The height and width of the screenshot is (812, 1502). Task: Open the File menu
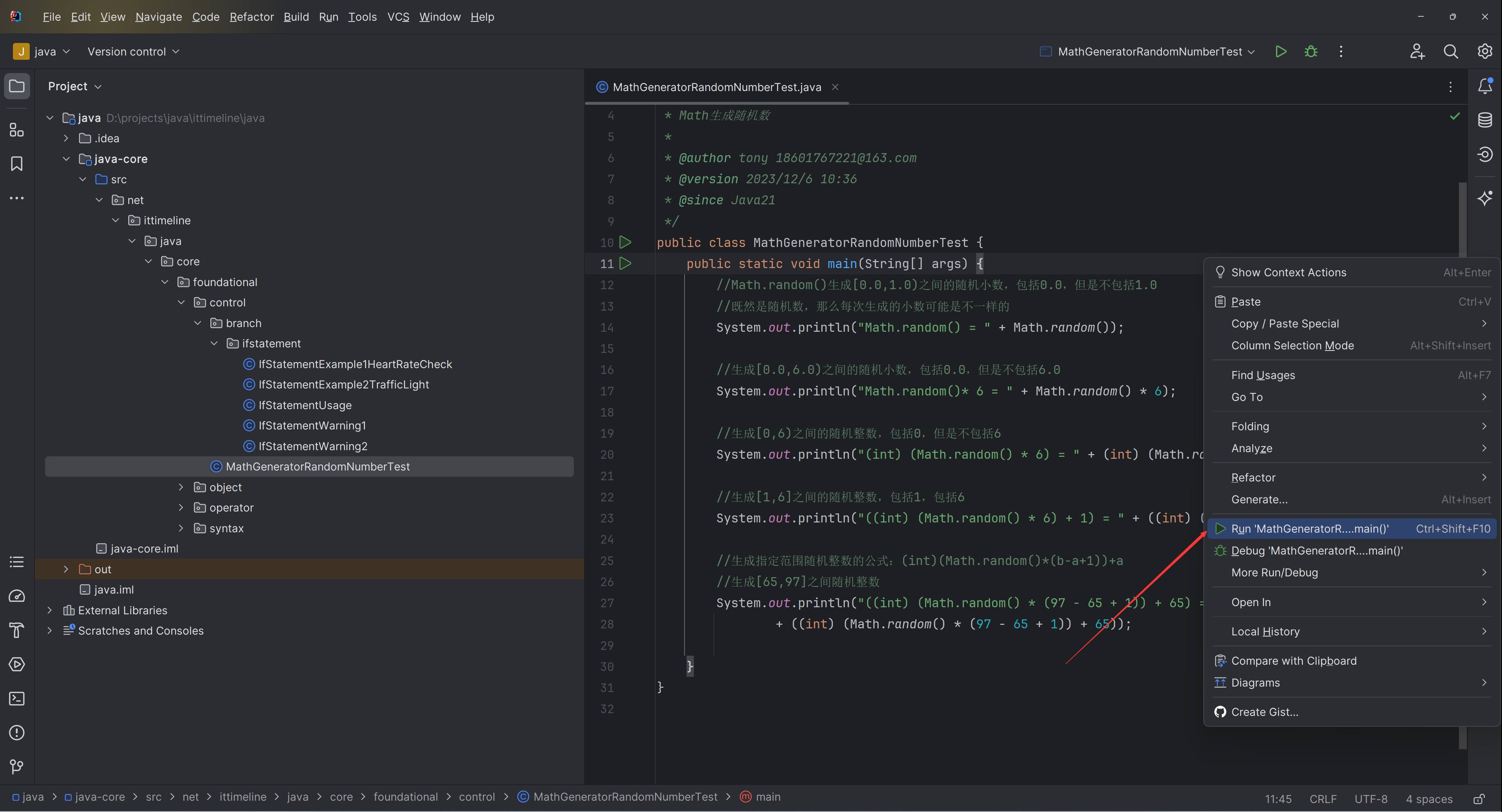[x=51, y=17]
